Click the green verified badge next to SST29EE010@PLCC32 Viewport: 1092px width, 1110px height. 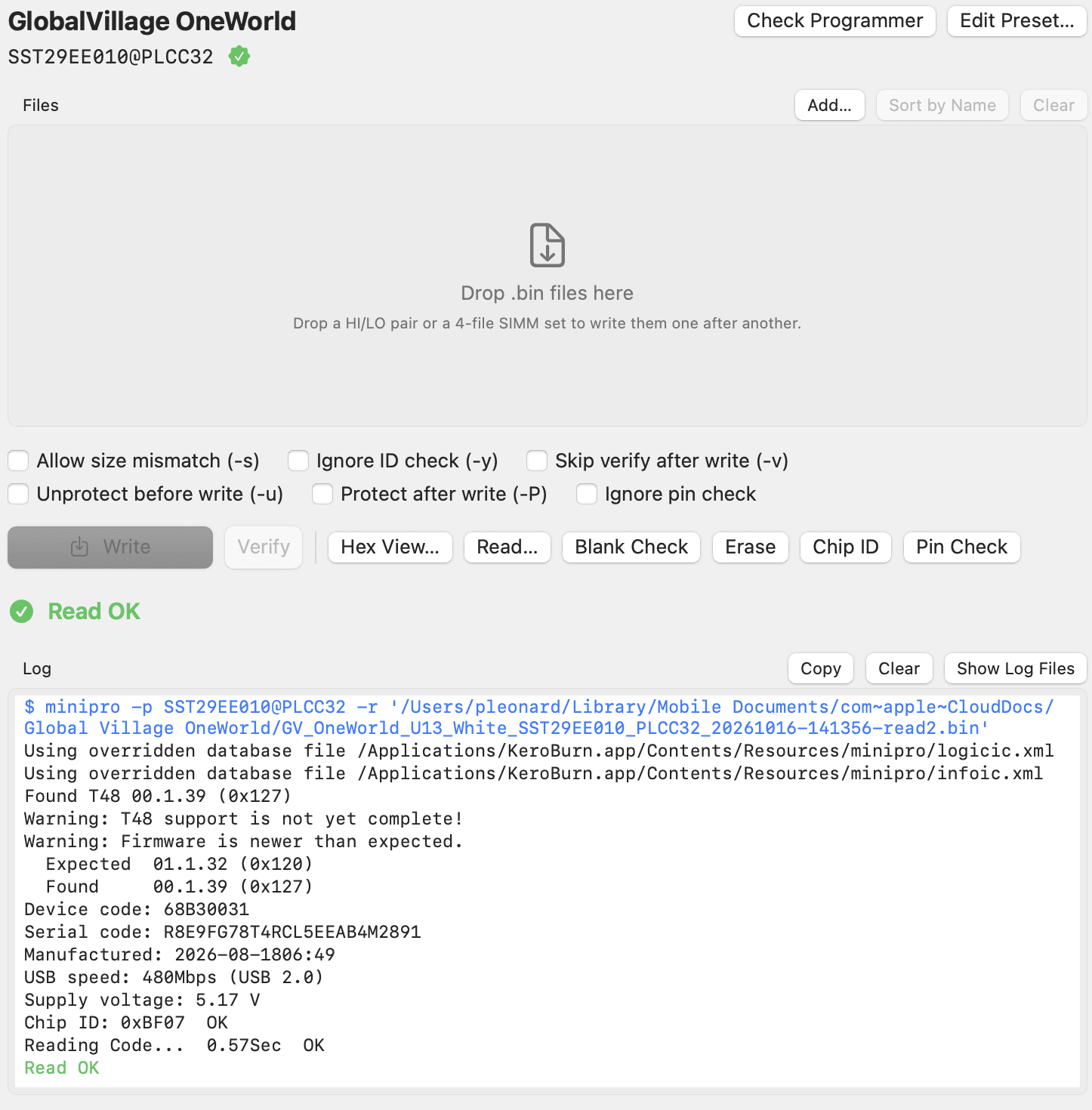coord(239,57)
